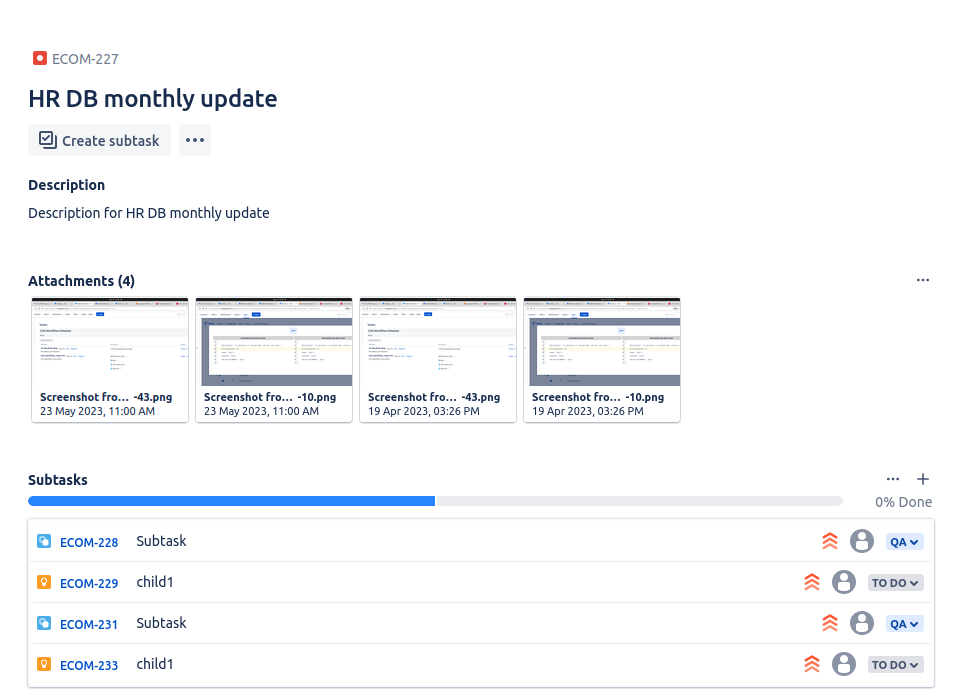Click the ECOM-233 orange issue type icon

(x=44, y=665)
